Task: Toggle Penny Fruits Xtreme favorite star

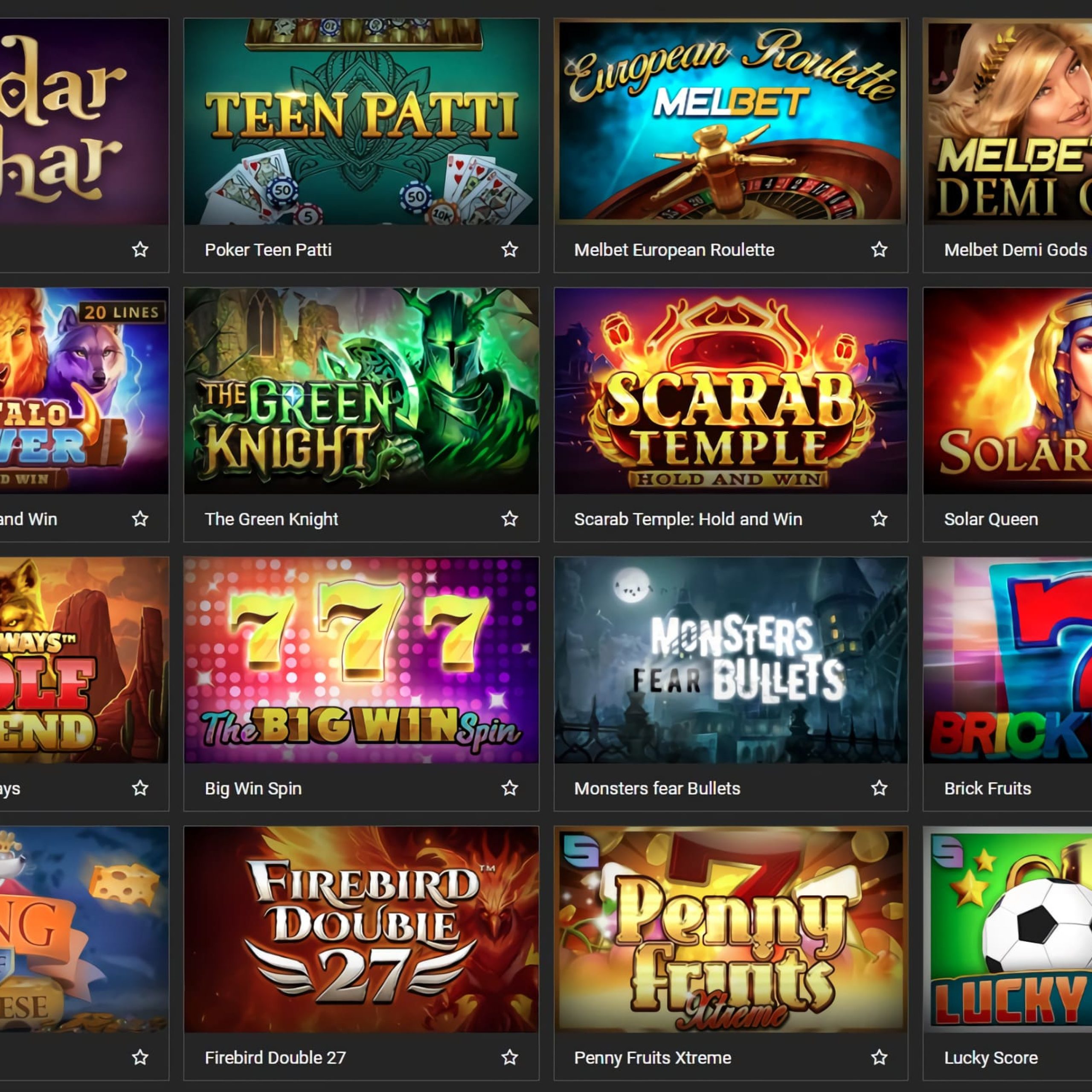Action: pyautogui.click(x=879, y=1057)
